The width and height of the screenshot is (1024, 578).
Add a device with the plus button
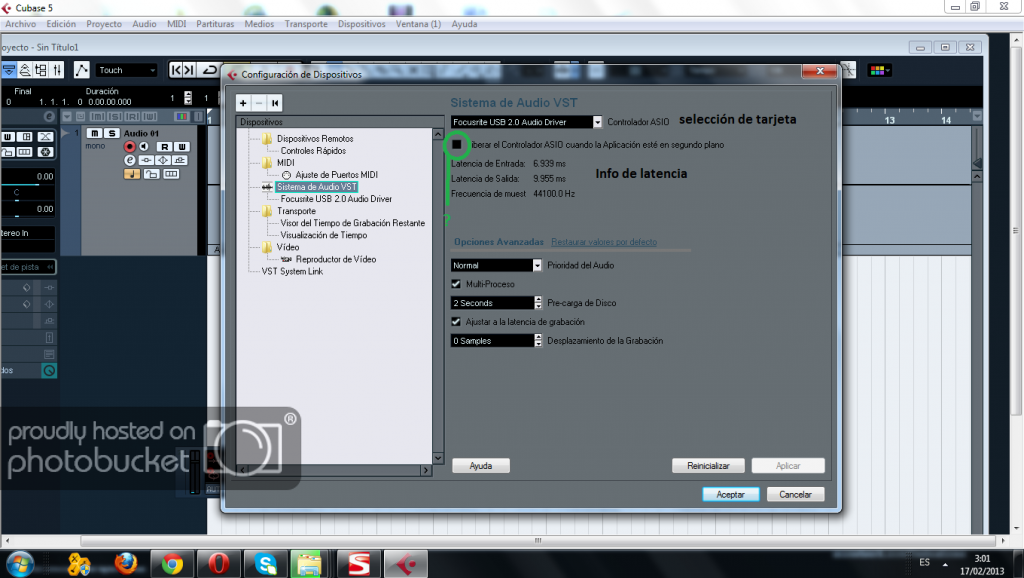point(243,103)
